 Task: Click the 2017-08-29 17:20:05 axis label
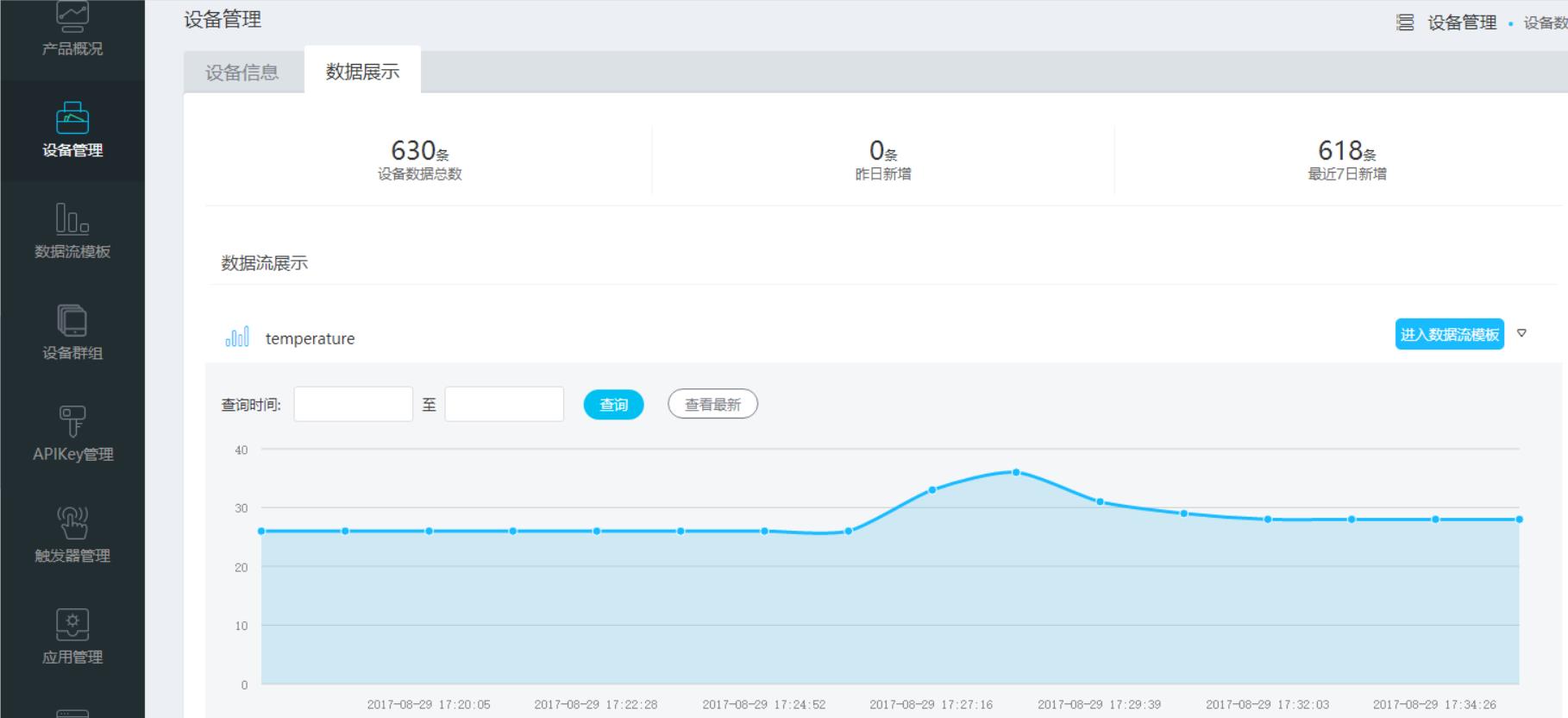[429, 704]
